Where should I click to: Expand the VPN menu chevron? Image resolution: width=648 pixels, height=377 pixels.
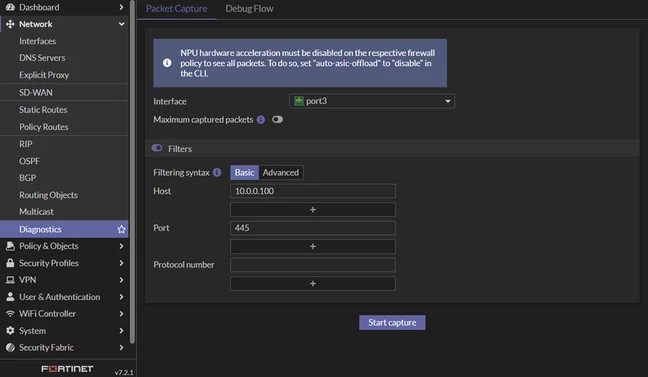point(121,280)
